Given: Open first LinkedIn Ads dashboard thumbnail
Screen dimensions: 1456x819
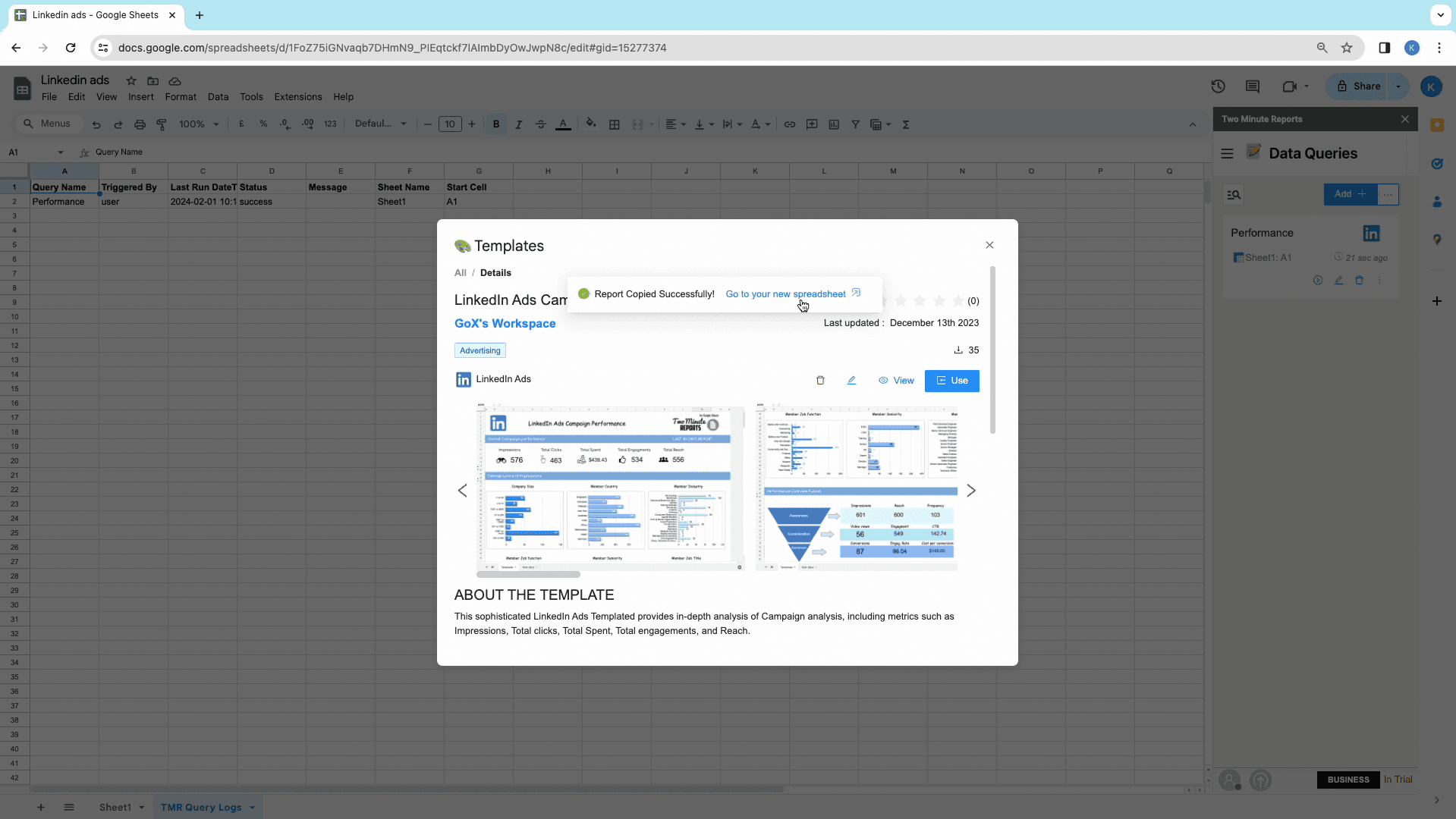Looking at the screenshot, I should (x=610, y=488).
